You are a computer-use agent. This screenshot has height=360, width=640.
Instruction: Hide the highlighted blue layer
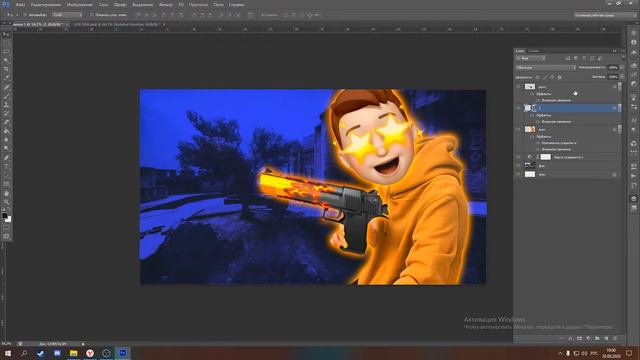click(518, 108)
